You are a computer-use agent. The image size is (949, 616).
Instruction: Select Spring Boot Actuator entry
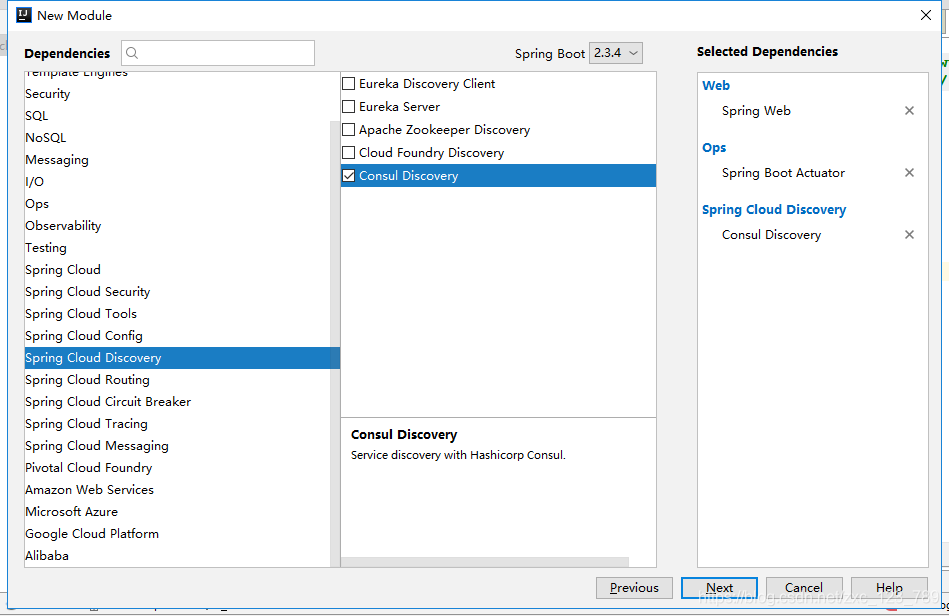pos(783,173)
